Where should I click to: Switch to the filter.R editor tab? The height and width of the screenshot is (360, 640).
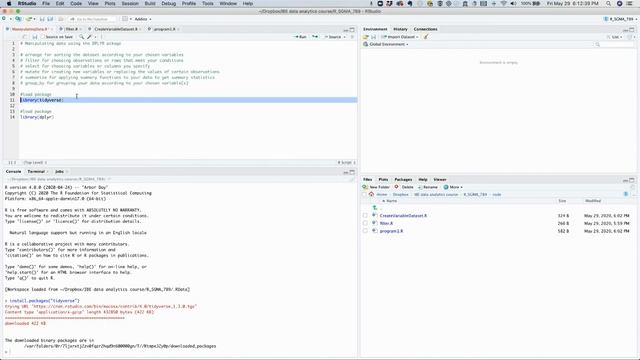71,29
